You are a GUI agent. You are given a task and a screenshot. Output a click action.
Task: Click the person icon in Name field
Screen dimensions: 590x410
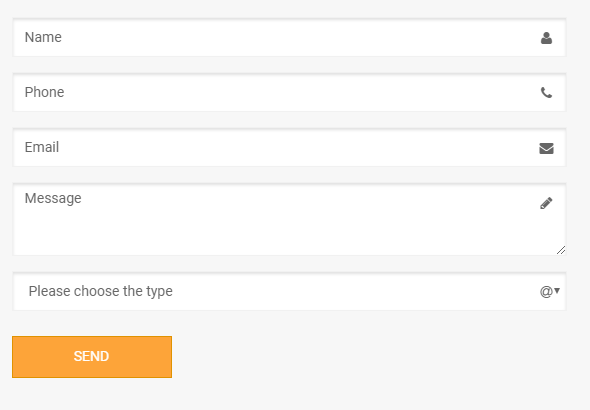546,38
